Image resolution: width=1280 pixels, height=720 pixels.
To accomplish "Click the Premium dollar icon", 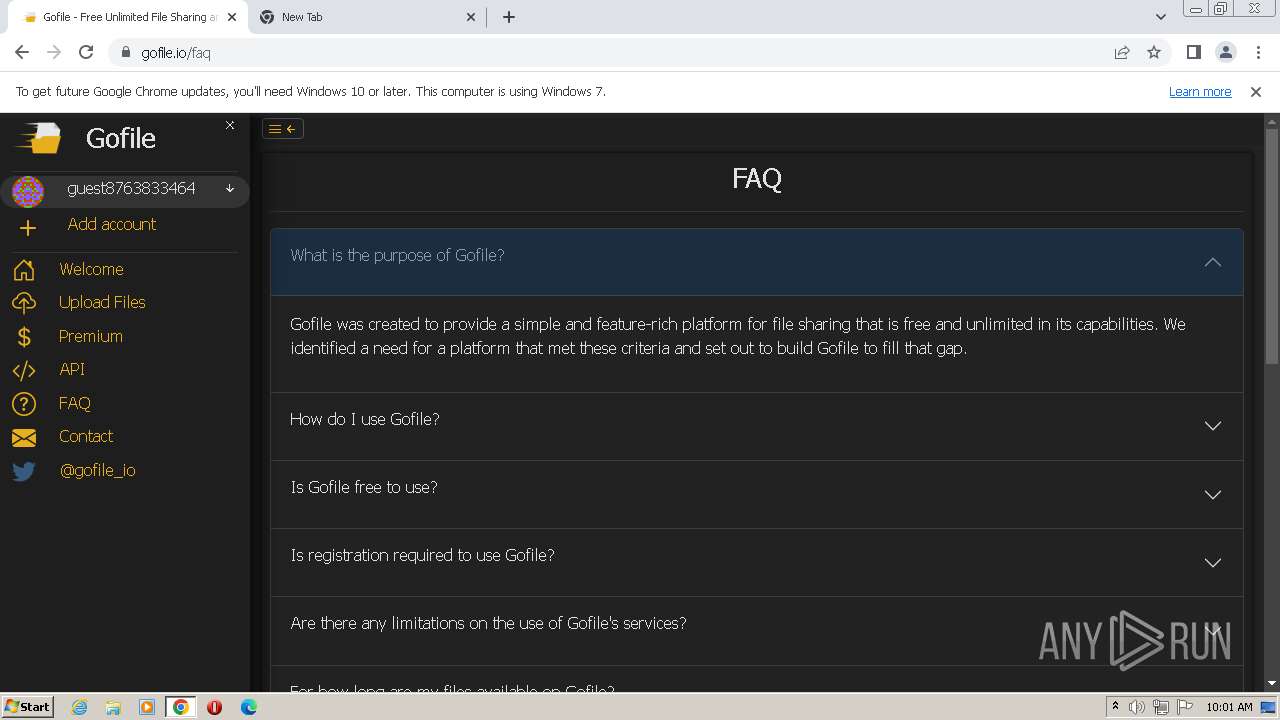I will [24, 337].
